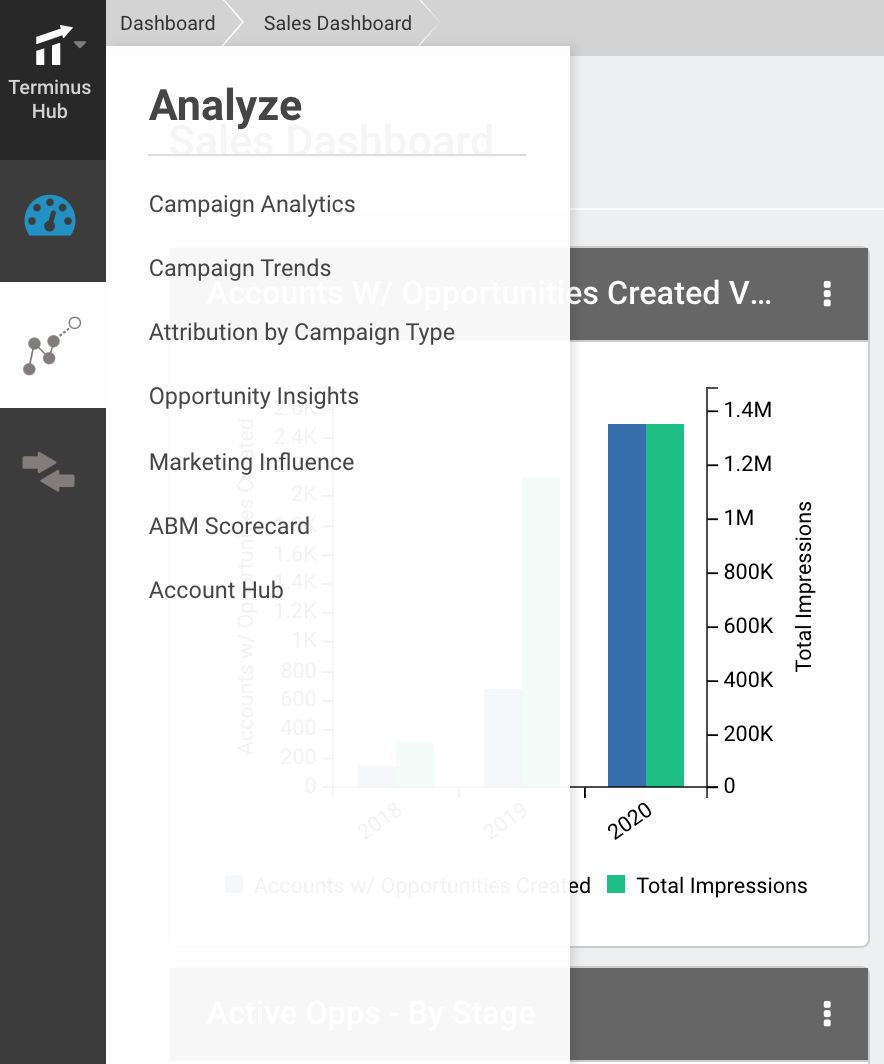The image size is (884, 1064).
Task: Click the blue 2020 accounts bar
Action: tap(627, 605)
